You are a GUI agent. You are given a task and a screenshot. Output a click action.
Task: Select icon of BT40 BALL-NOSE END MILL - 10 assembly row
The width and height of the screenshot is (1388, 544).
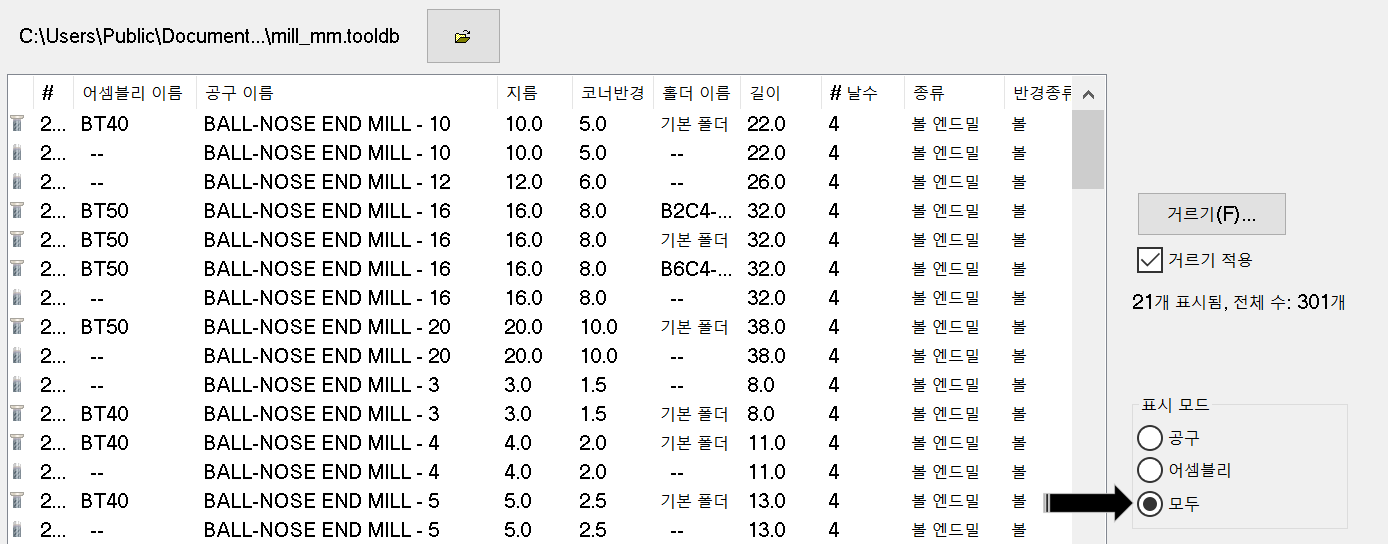click(x=16, y=124)
